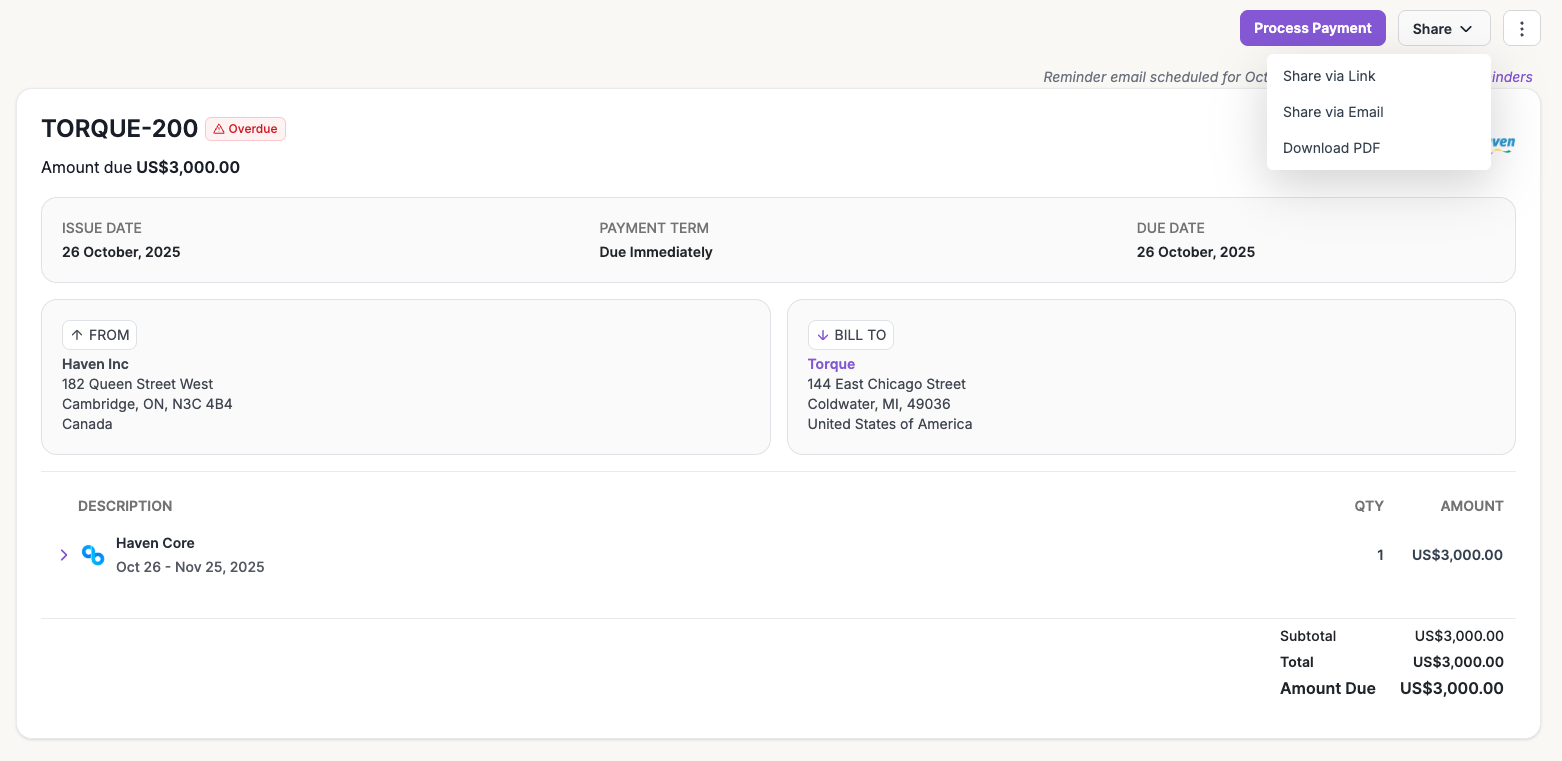Click the up arrow icon beside FROM
Image resolution: width=1562 pixels, height=761 pixels.
click(77, 335)
